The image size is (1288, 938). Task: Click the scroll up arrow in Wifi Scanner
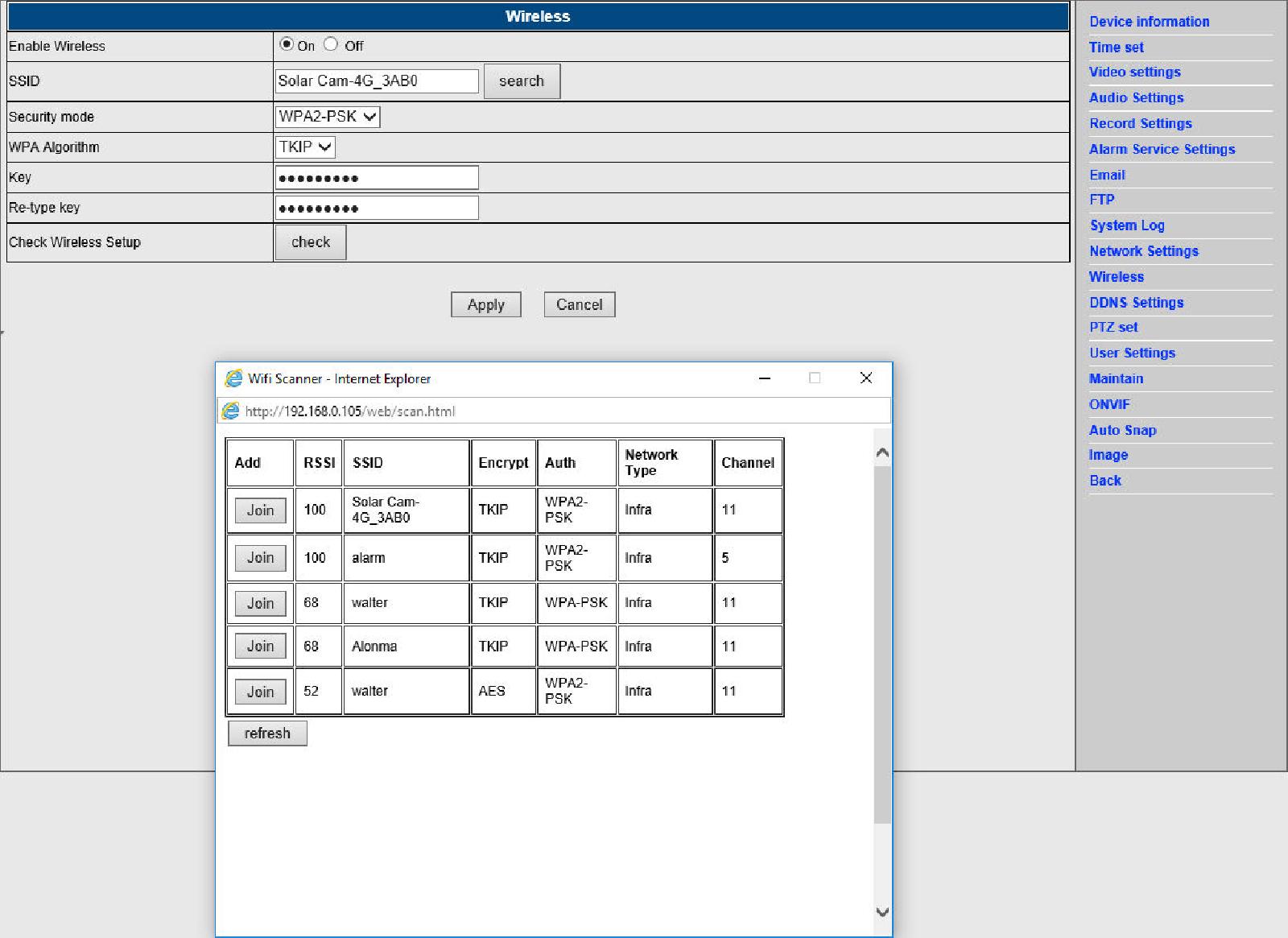click(882, 453)
